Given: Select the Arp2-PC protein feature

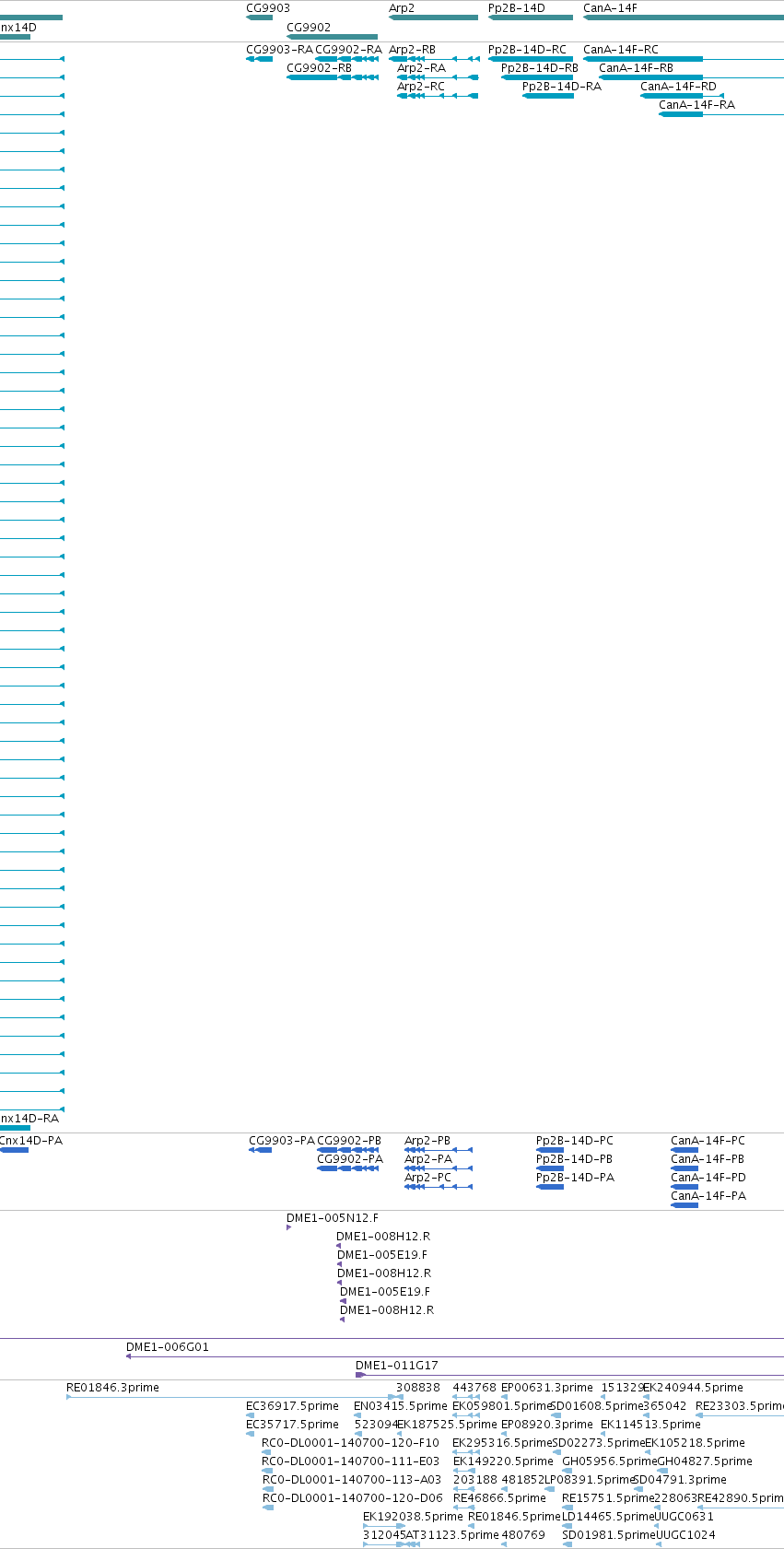Looking at the screenshot, I should 439,1187.
